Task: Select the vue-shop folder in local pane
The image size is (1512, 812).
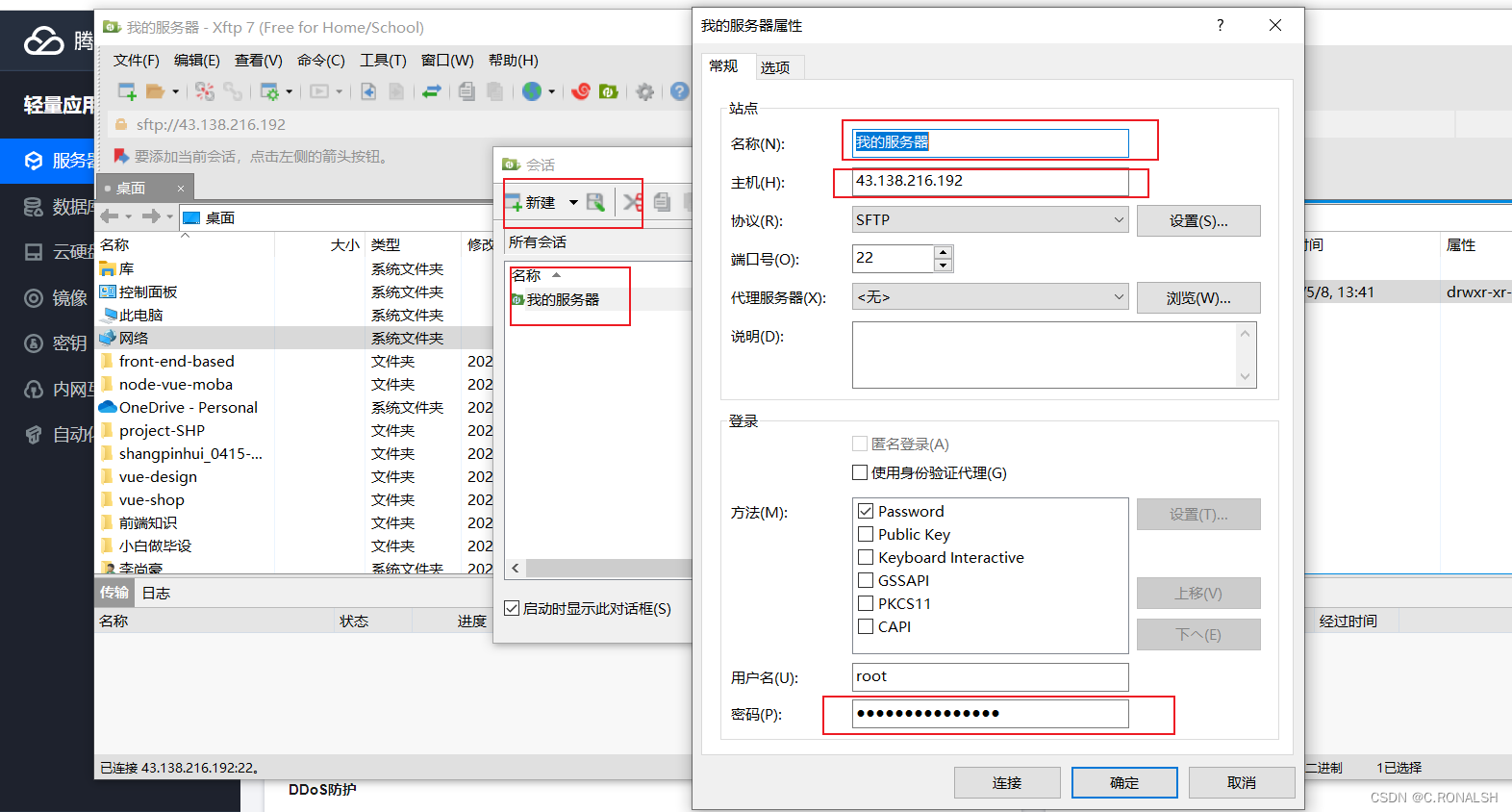Action: pos(151,499)
